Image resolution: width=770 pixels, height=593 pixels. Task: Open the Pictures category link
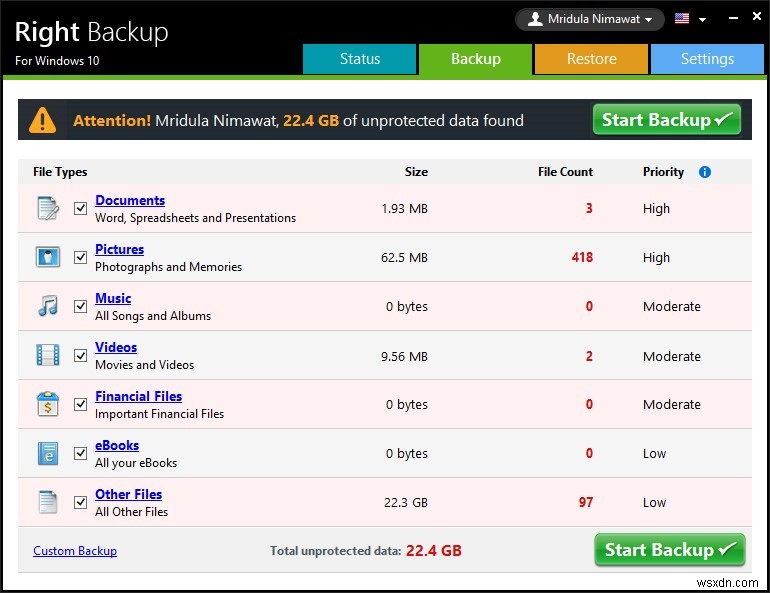click(x=119, y=249)
